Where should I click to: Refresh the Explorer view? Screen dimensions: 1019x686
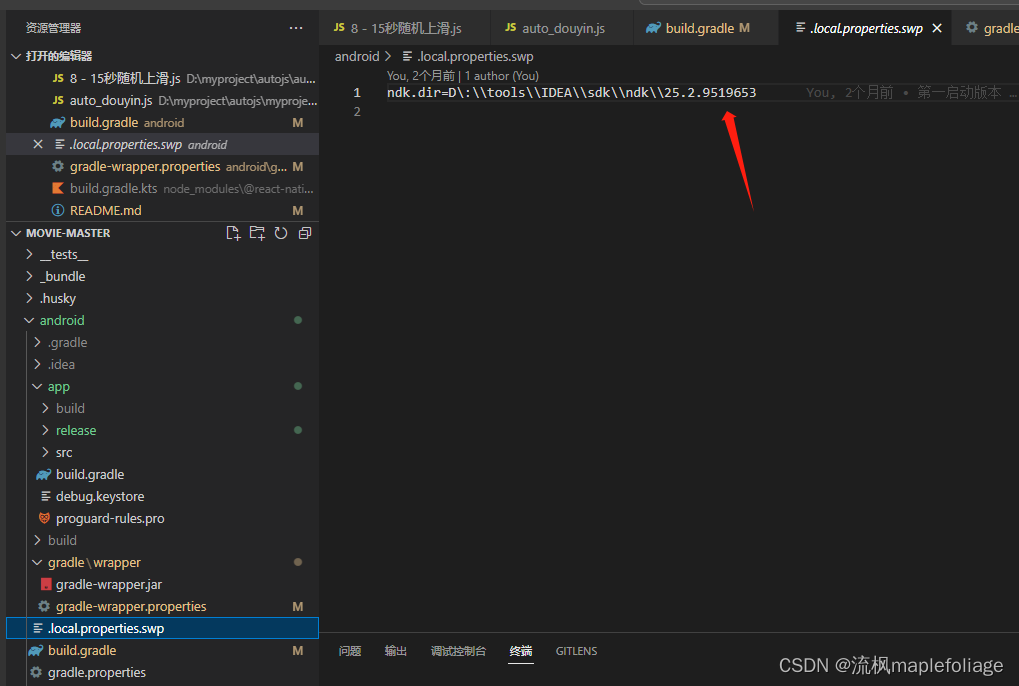click(x=281, y=232)
